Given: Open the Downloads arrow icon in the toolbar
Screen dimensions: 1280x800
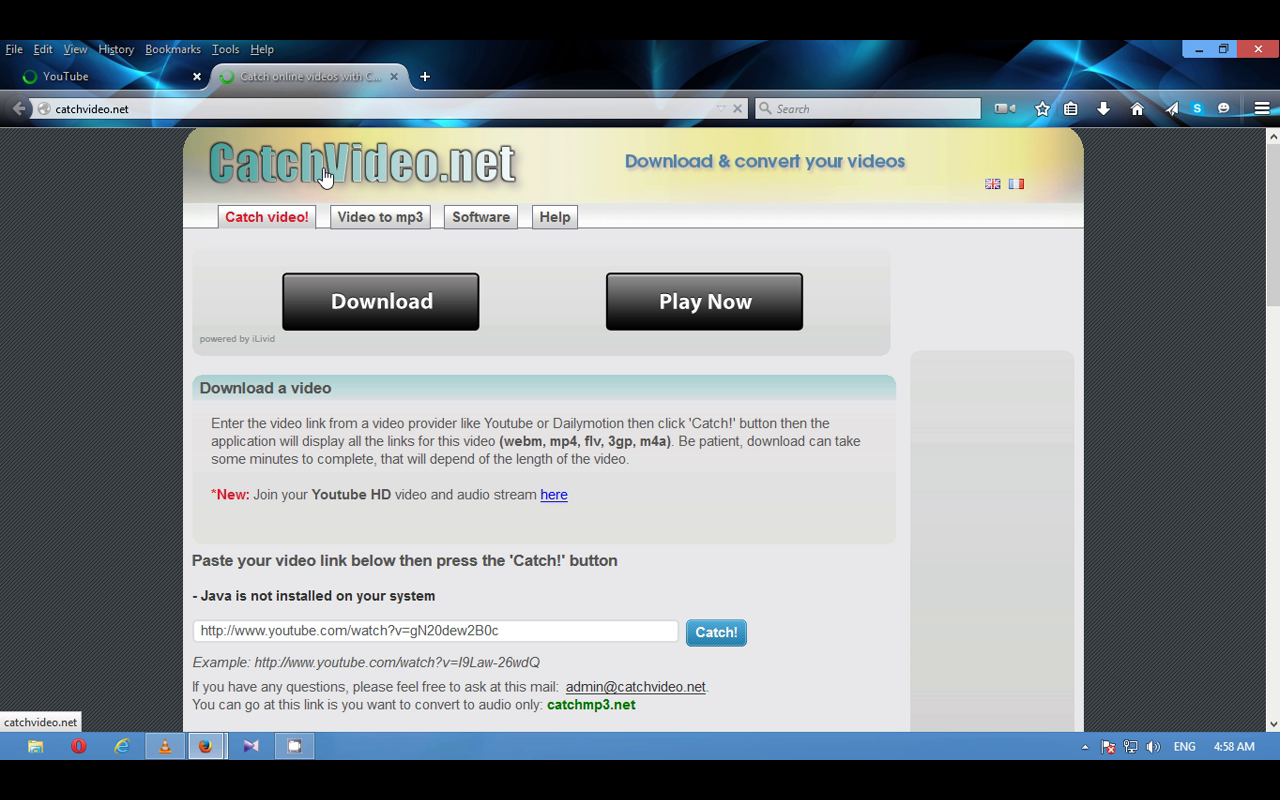Looking at the screenshot, I should coord(1103,107).
